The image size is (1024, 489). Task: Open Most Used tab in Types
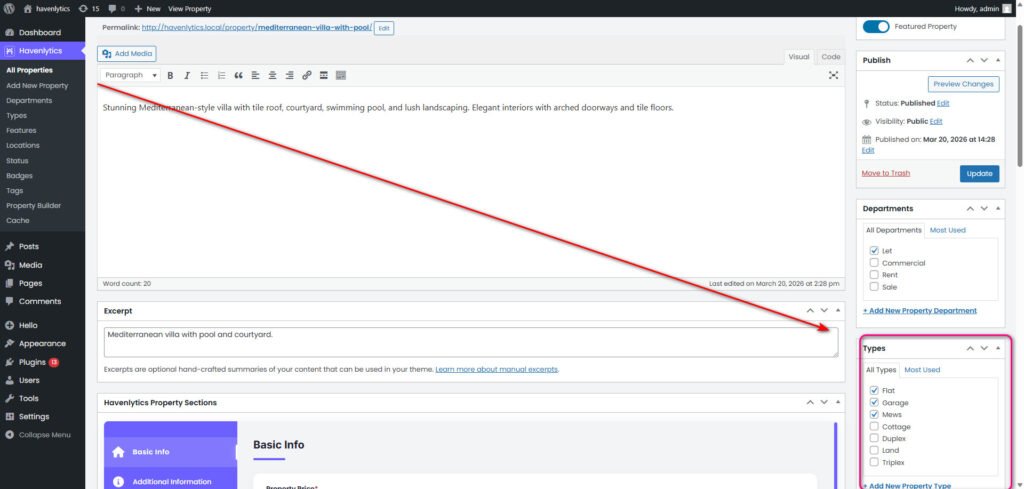921,370
